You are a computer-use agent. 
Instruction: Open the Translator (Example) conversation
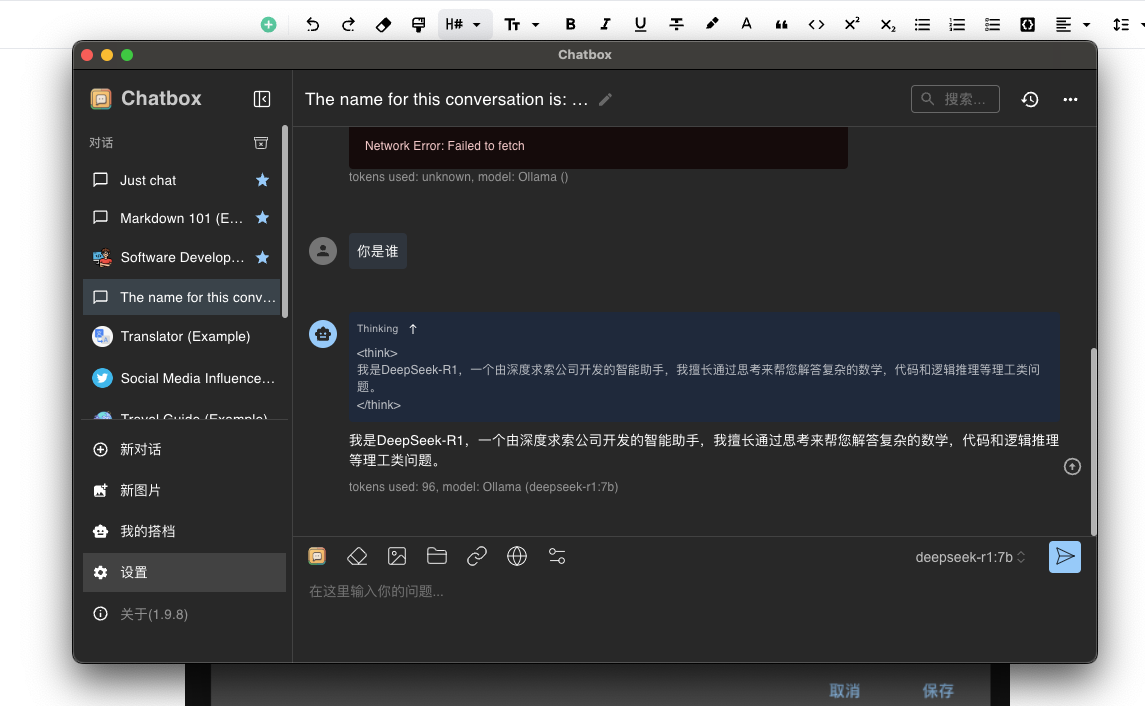[181, 337]
